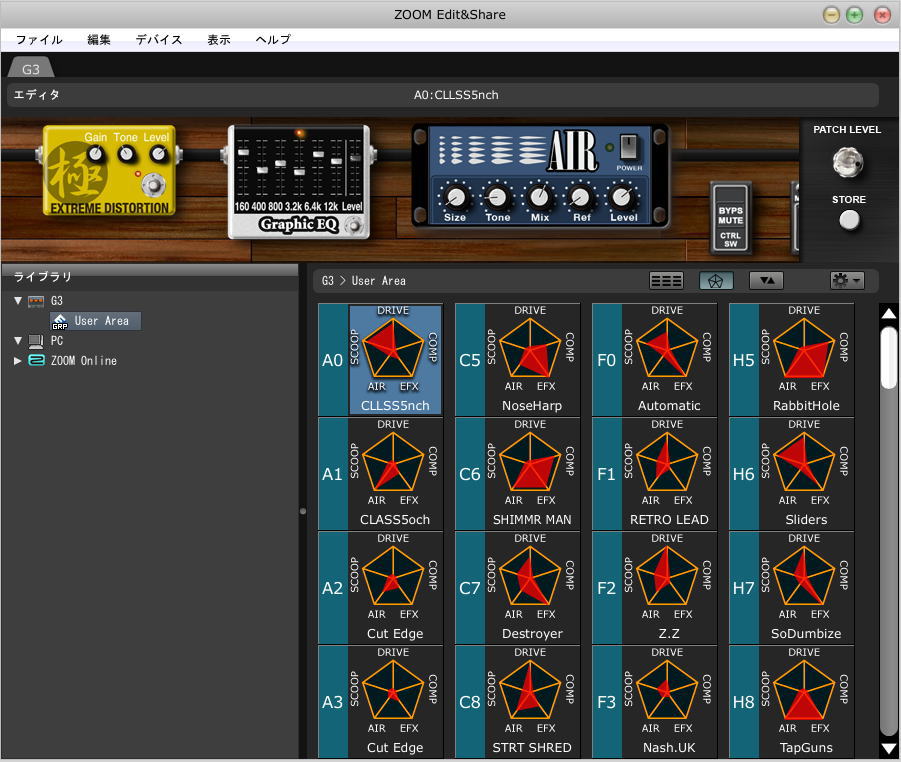Select patch A1 CLASS5och
The image size is (901, 762).
(x=380, y=474)
